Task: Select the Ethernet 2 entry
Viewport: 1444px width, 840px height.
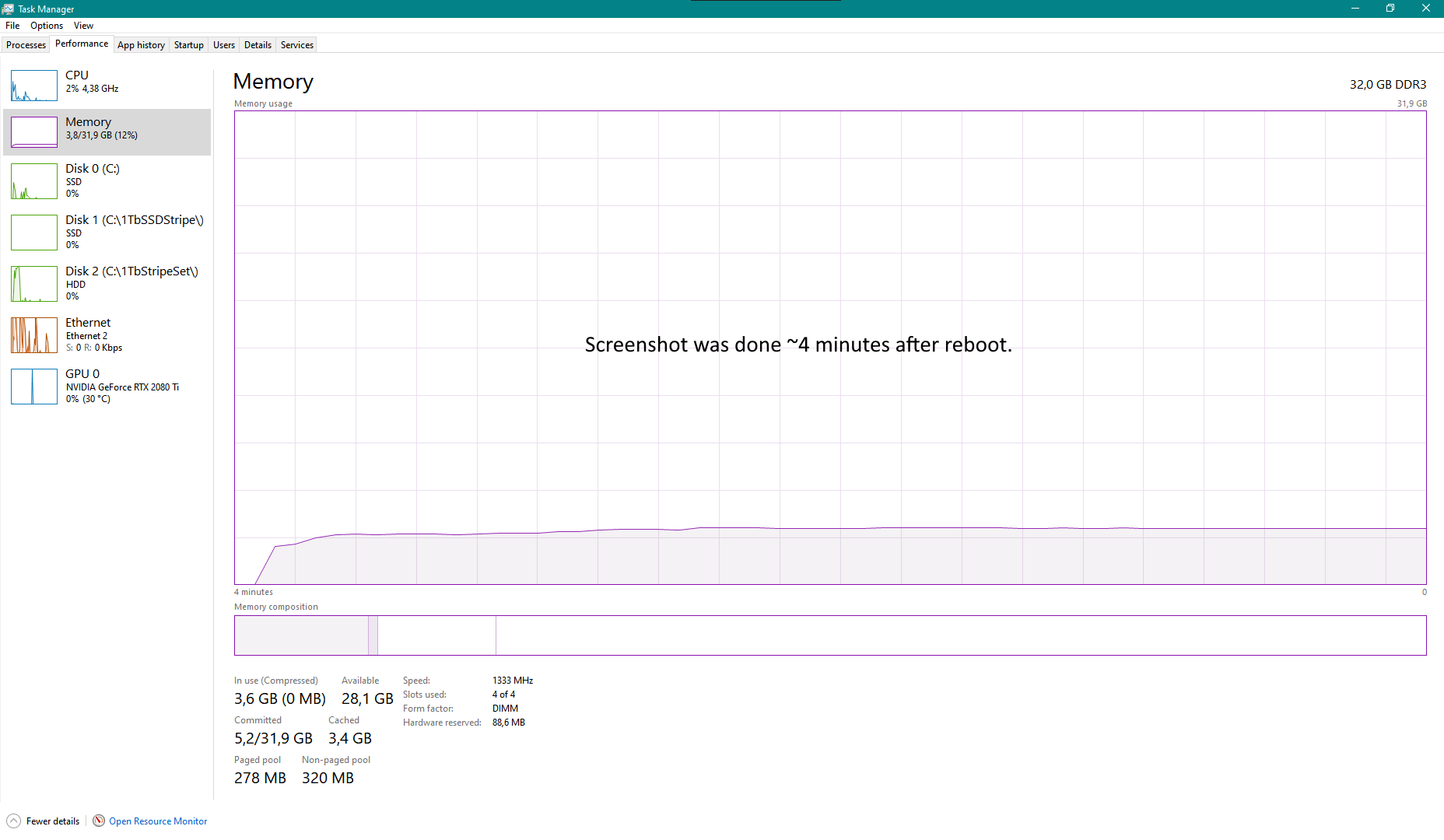Action: 107,335
